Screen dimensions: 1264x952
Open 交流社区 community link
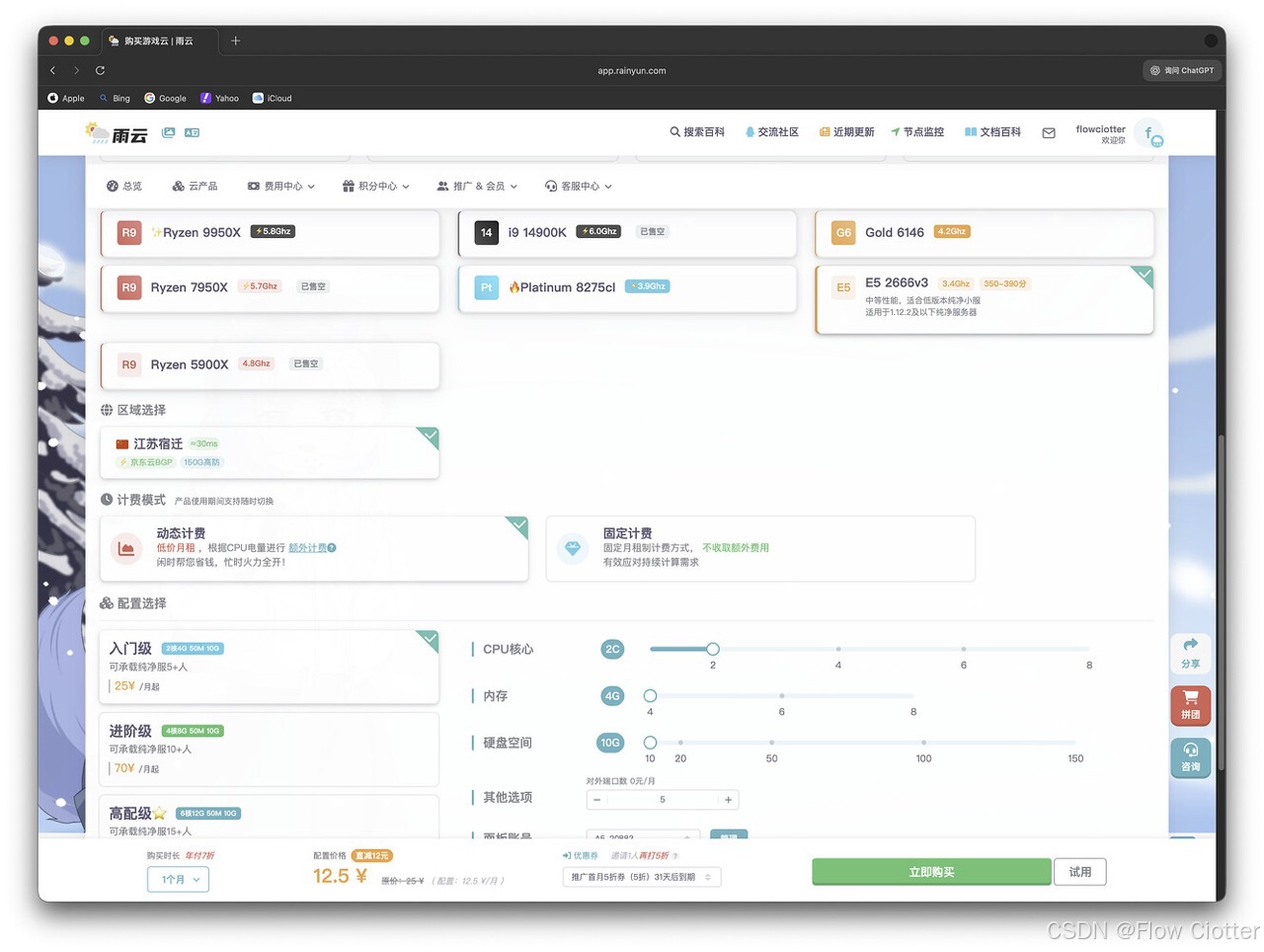coord(771,132)
